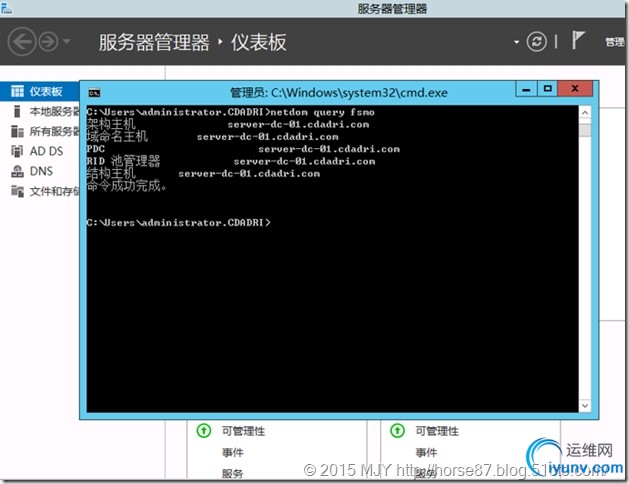
Task: Open the navigation history dropdown arrow
Action: click(x=67, y=41)
